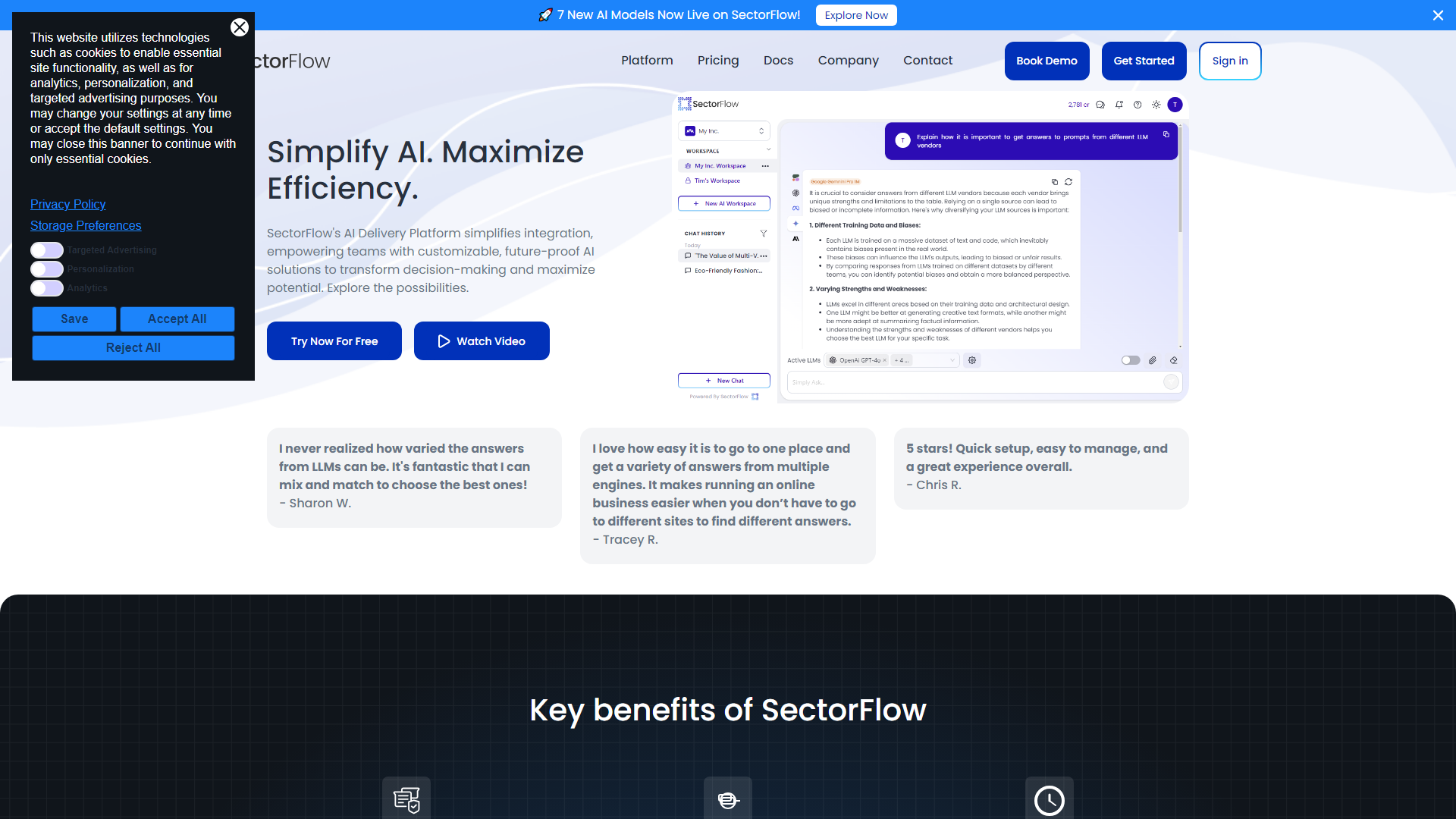Click the Watch Video button

point(482,341)
